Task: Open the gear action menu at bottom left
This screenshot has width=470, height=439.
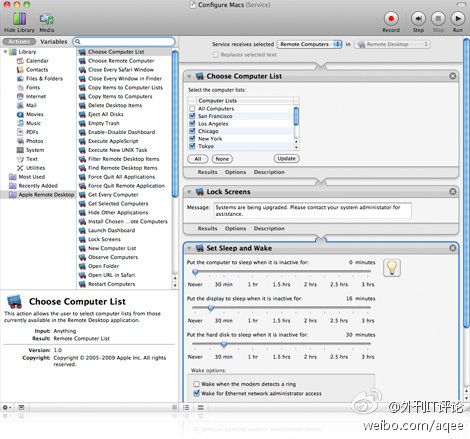Action: 7,407
